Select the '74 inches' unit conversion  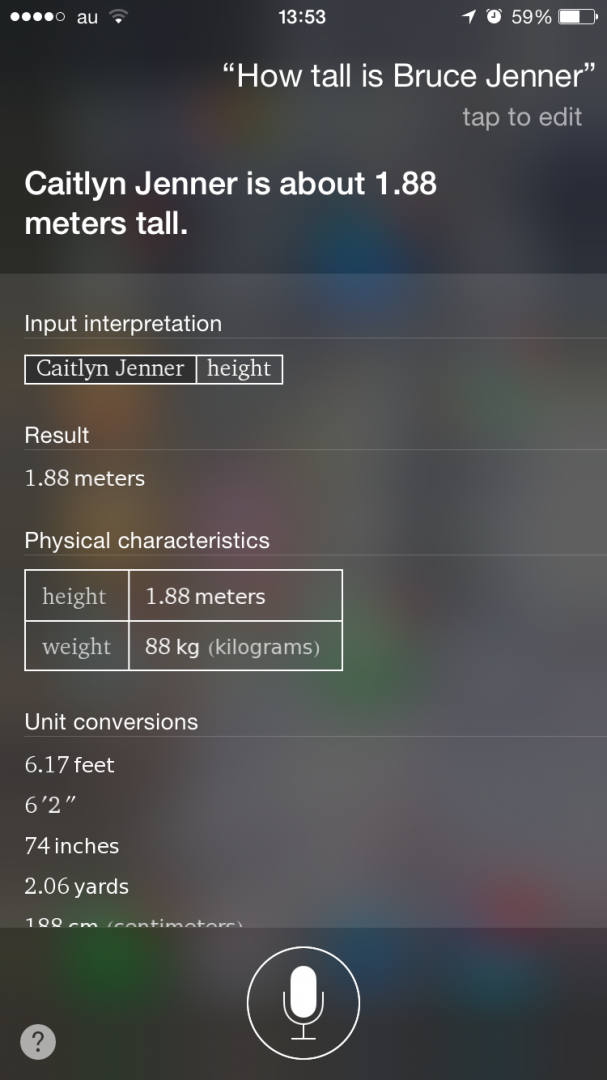(71, 846)
